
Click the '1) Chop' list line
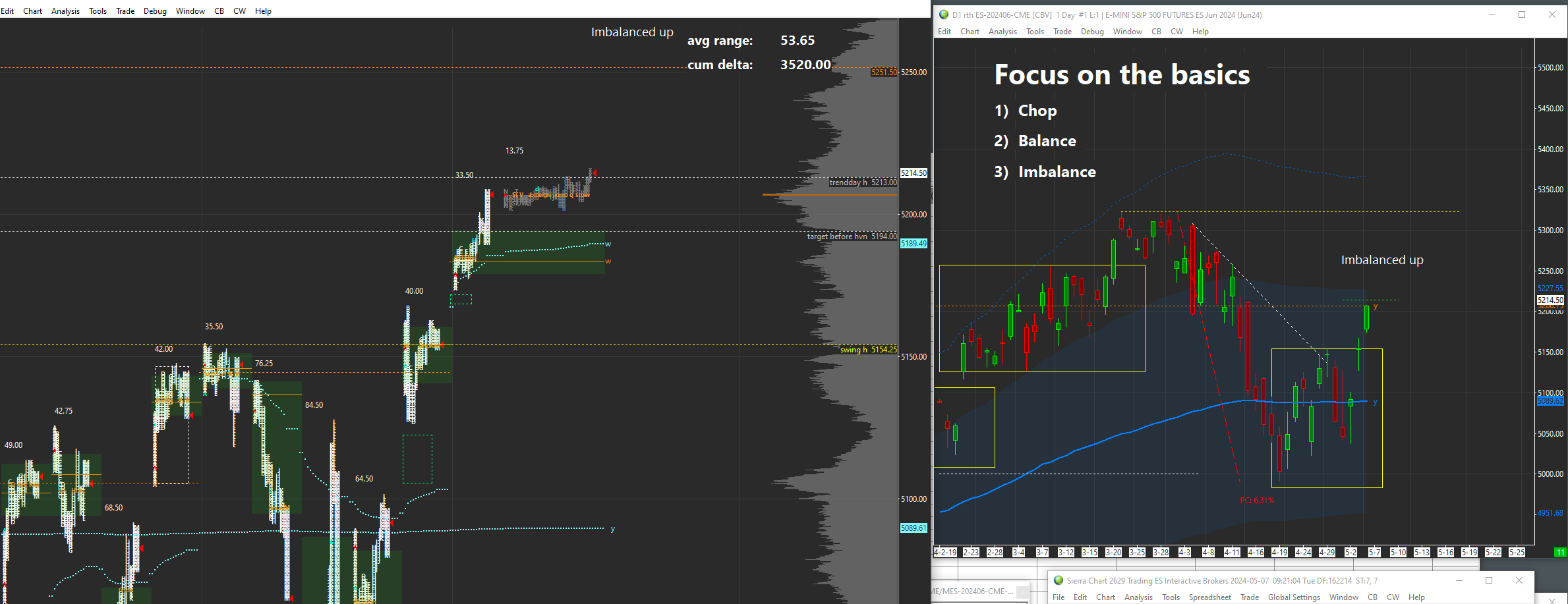click(x=1026, y=111)
